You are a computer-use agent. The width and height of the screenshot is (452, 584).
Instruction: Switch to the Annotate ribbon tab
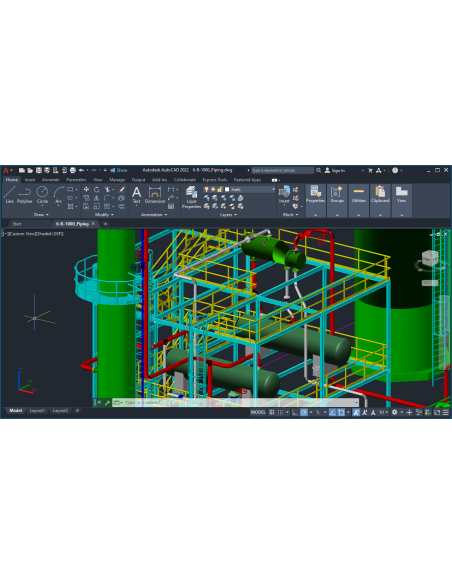tap(51, 180)
